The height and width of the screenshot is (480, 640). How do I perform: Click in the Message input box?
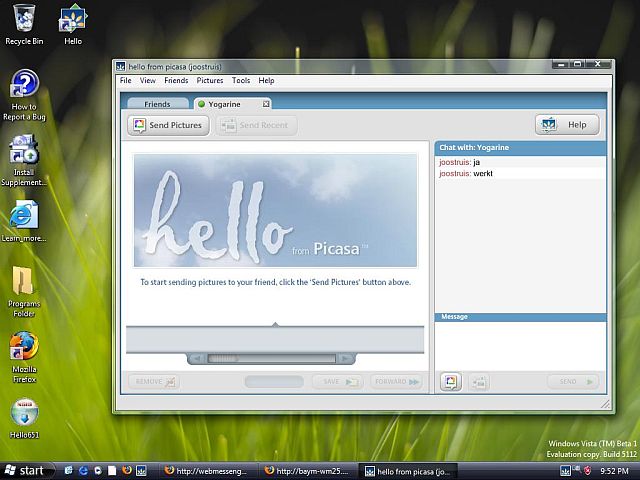[520, 346]
